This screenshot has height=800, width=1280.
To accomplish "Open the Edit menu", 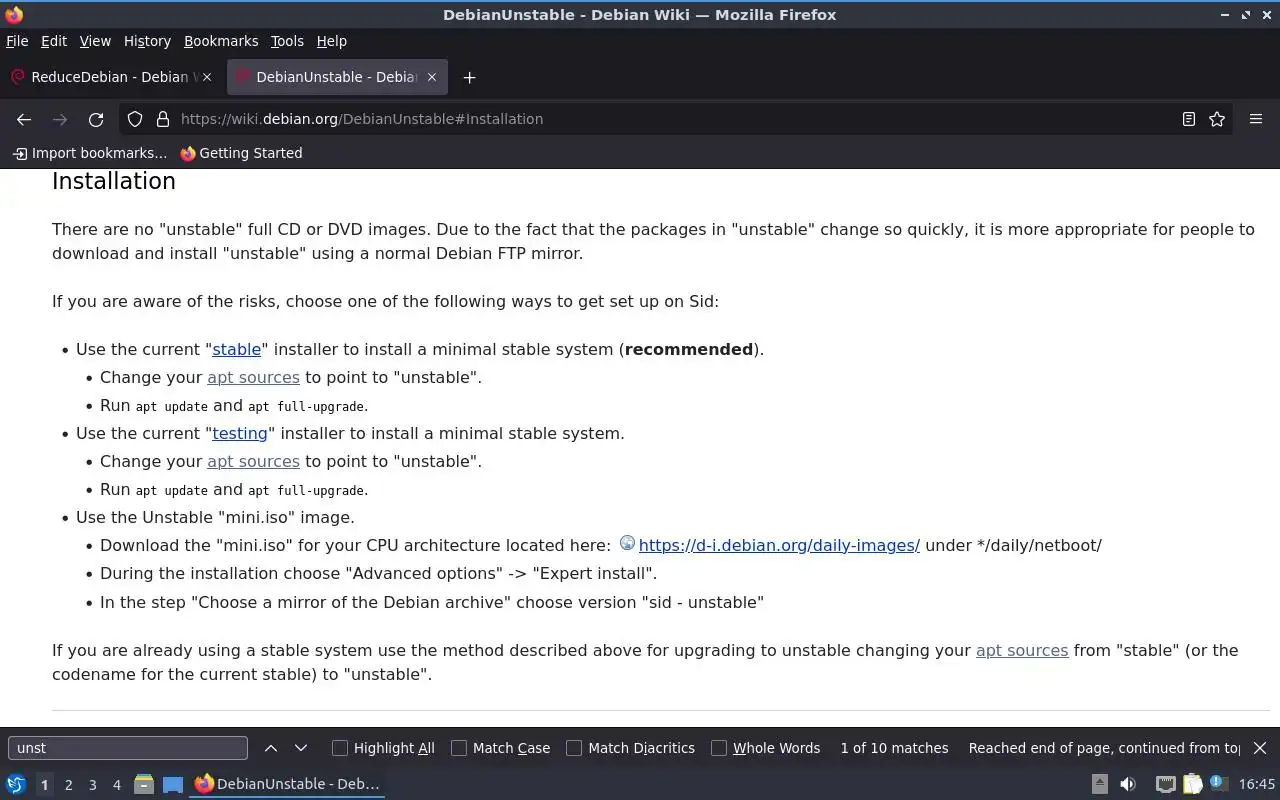I will [x=54, y=41].
